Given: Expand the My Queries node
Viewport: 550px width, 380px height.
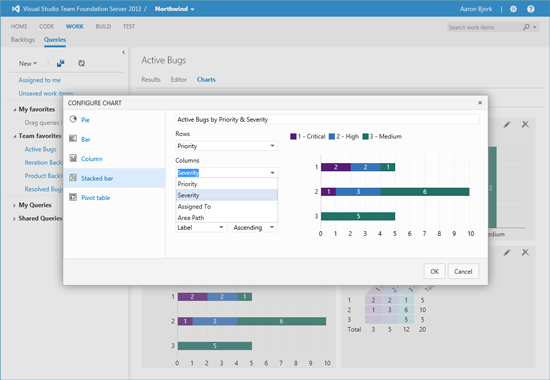Looking at the screenshot, I should pyautogui.click(x=14, y=205).
